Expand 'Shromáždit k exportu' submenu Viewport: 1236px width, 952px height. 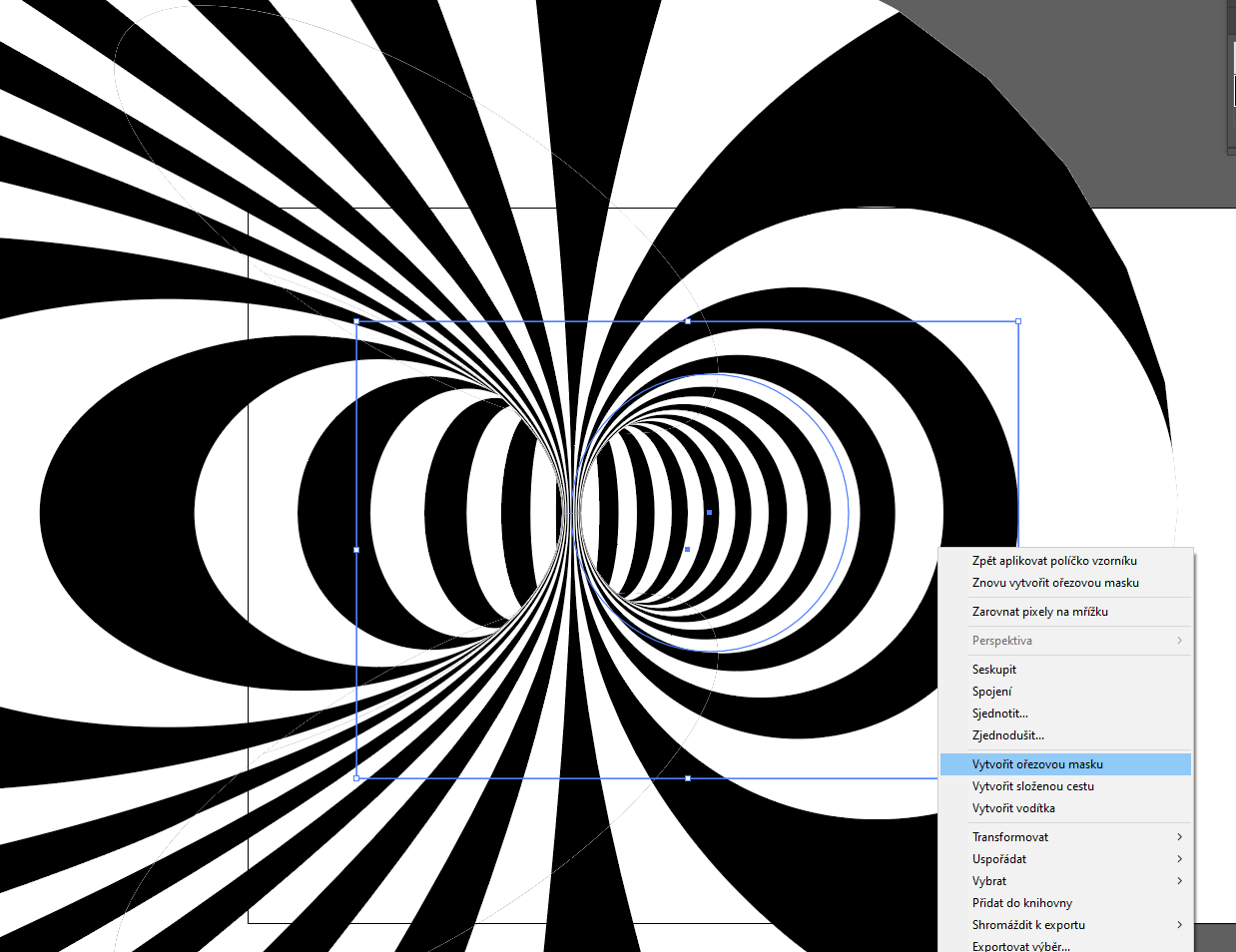click(x=1028, y=925)
